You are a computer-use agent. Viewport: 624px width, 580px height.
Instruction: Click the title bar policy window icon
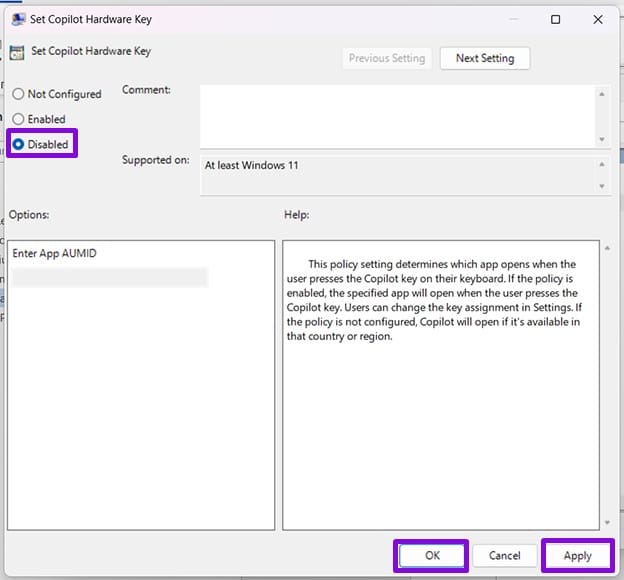point(18,19)
